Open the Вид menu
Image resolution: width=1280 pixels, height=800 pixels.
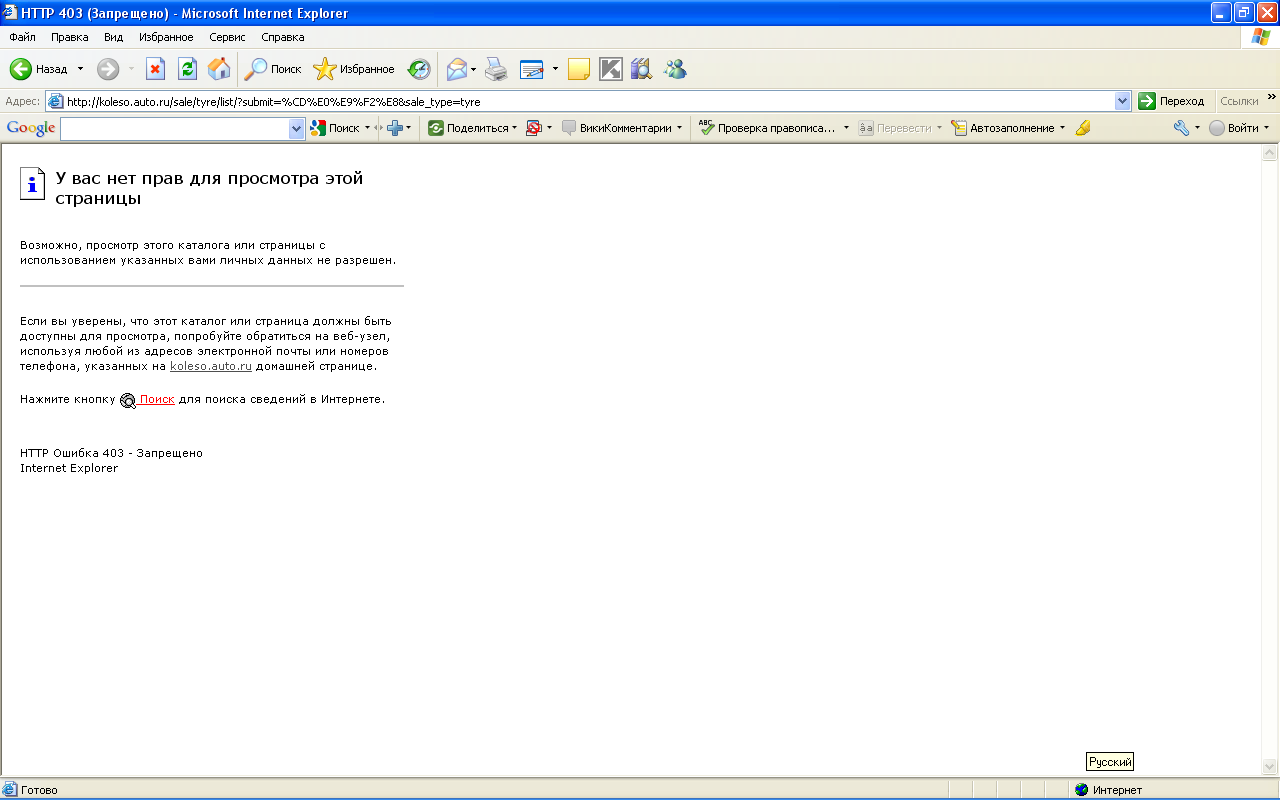113,37
